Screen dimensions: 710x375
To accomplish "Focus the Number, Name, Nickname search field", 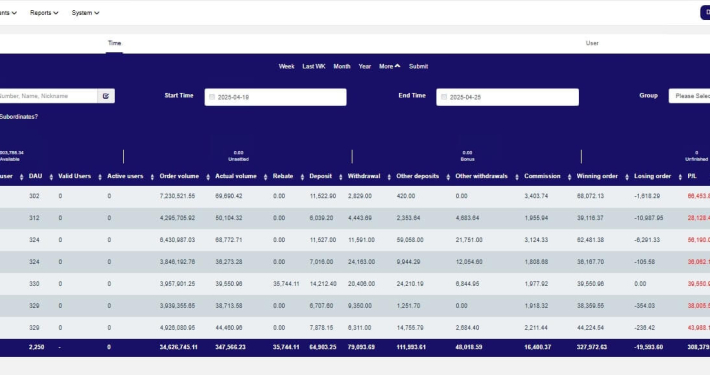I will pyautogui.click(x=48, y=96).
